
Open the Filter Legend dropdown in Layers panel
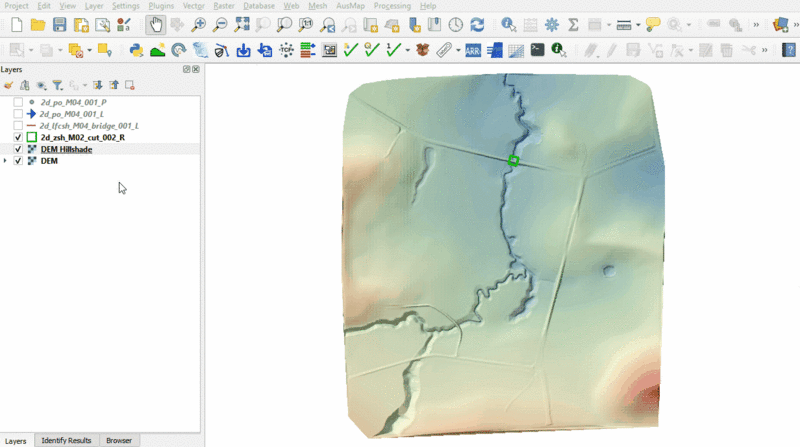click(58, 85)
